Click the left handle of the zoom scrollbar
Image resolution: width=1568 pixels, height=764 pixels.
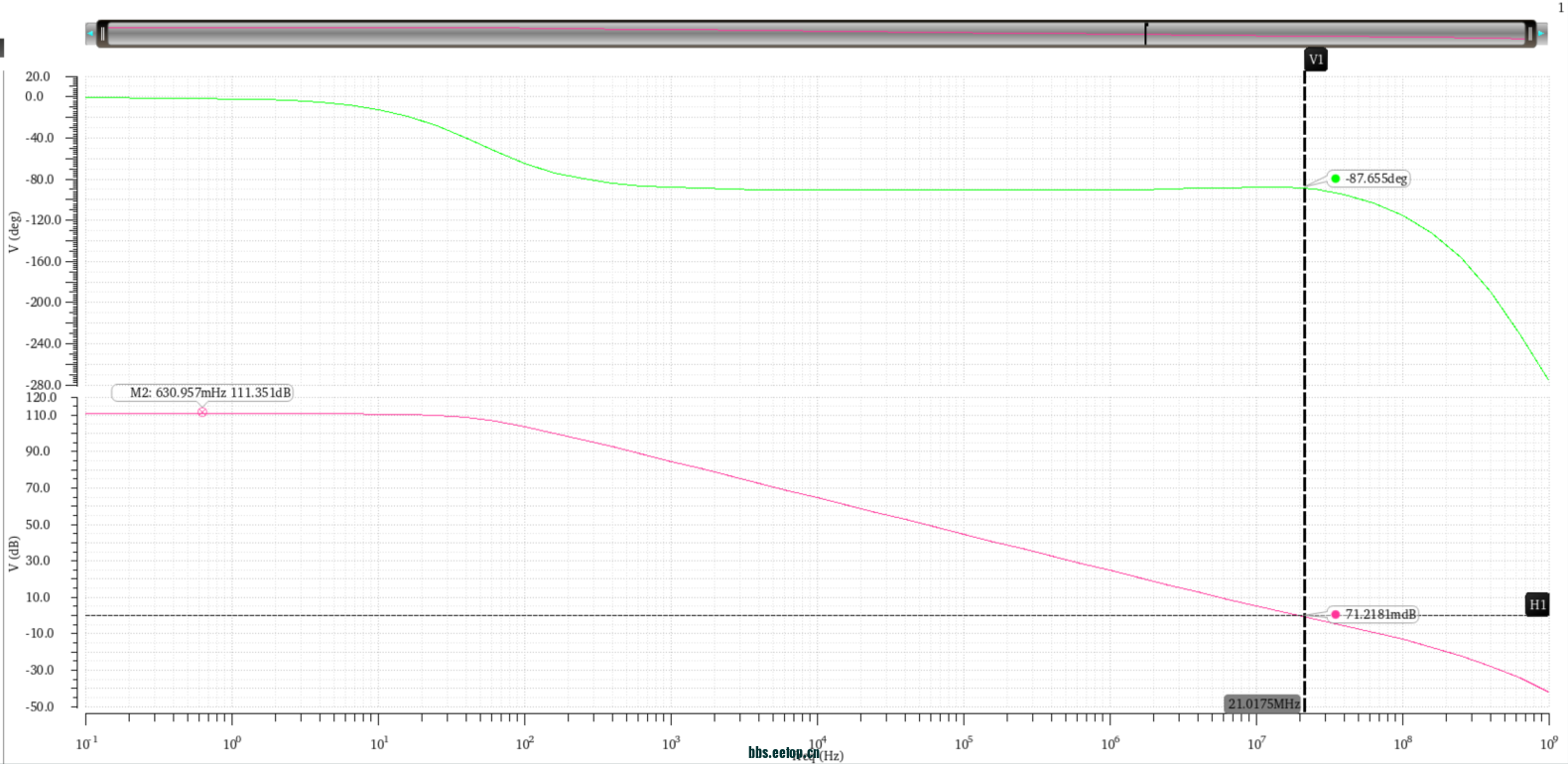102,34
